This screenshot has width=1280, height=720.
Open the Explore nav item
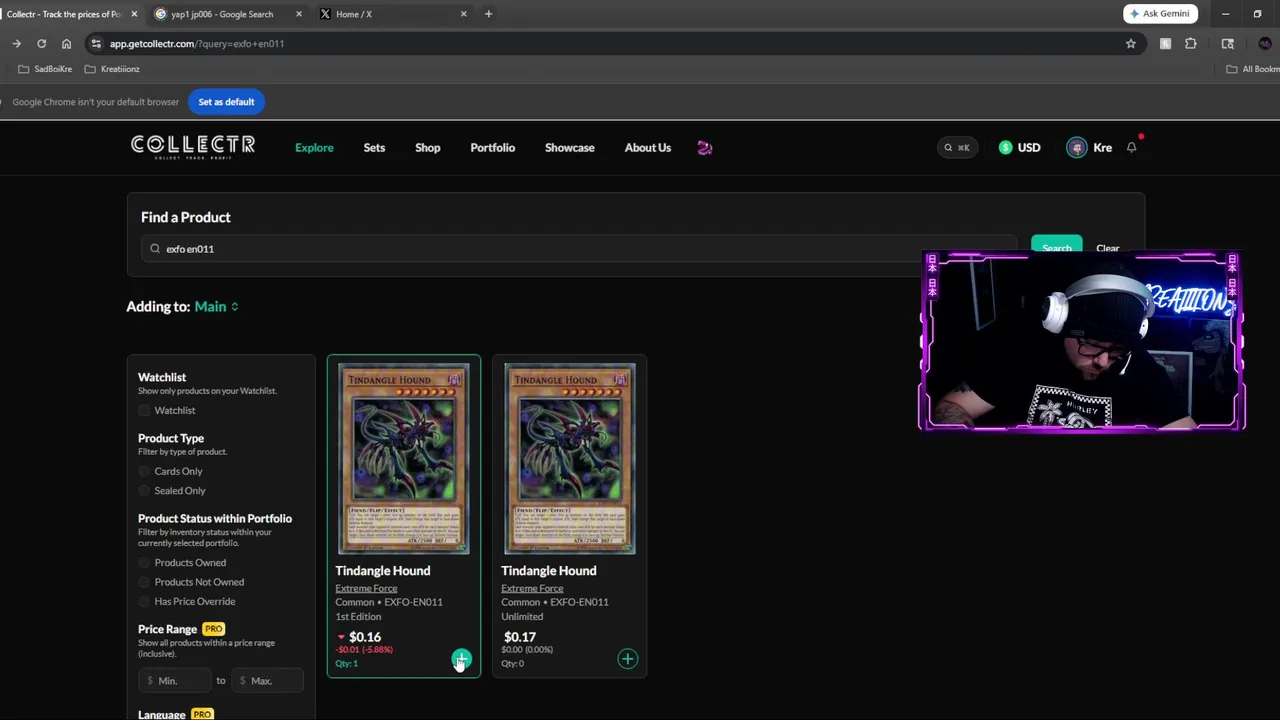tap(314, 148)
